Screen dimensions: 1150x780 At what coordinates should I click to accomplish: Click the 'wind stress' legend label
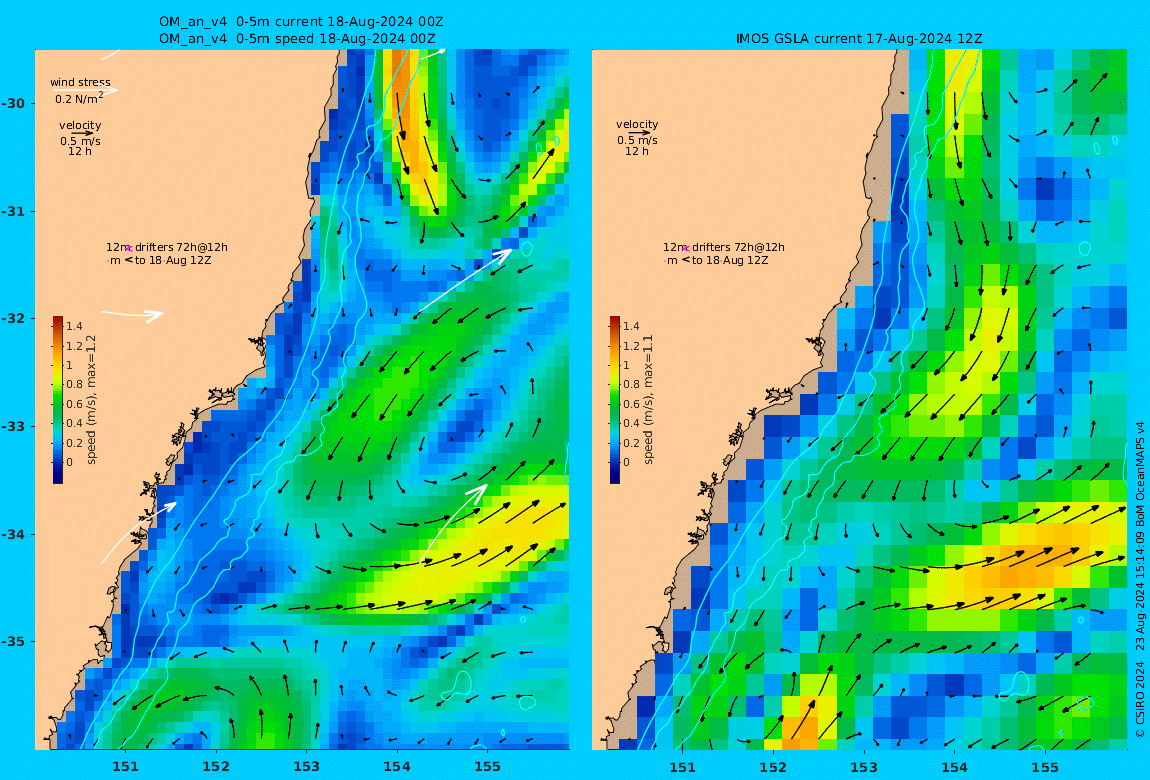(81, 82)
